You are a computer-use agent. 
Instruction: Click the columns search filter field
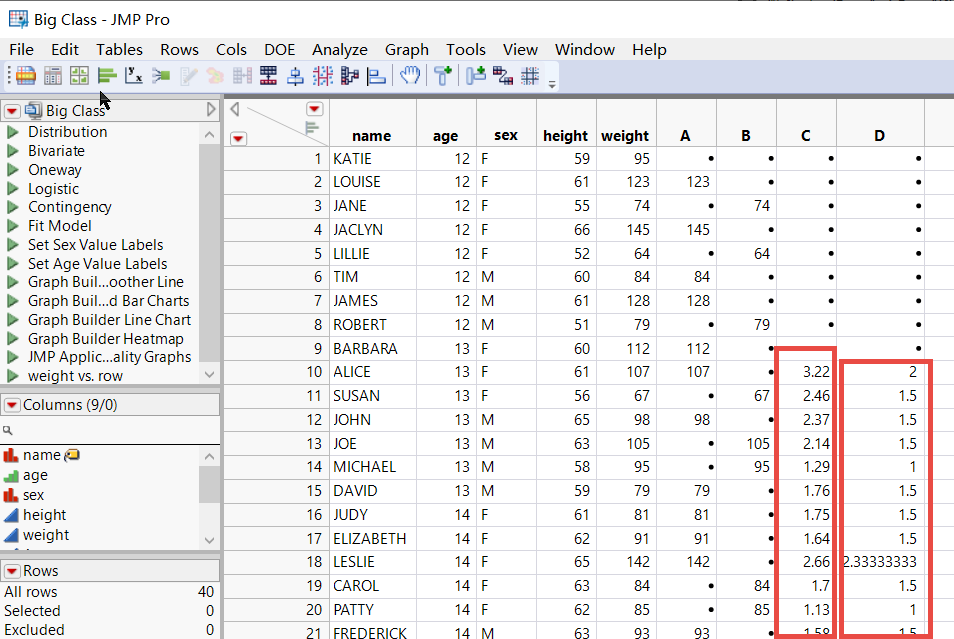(x=110, y=430)
